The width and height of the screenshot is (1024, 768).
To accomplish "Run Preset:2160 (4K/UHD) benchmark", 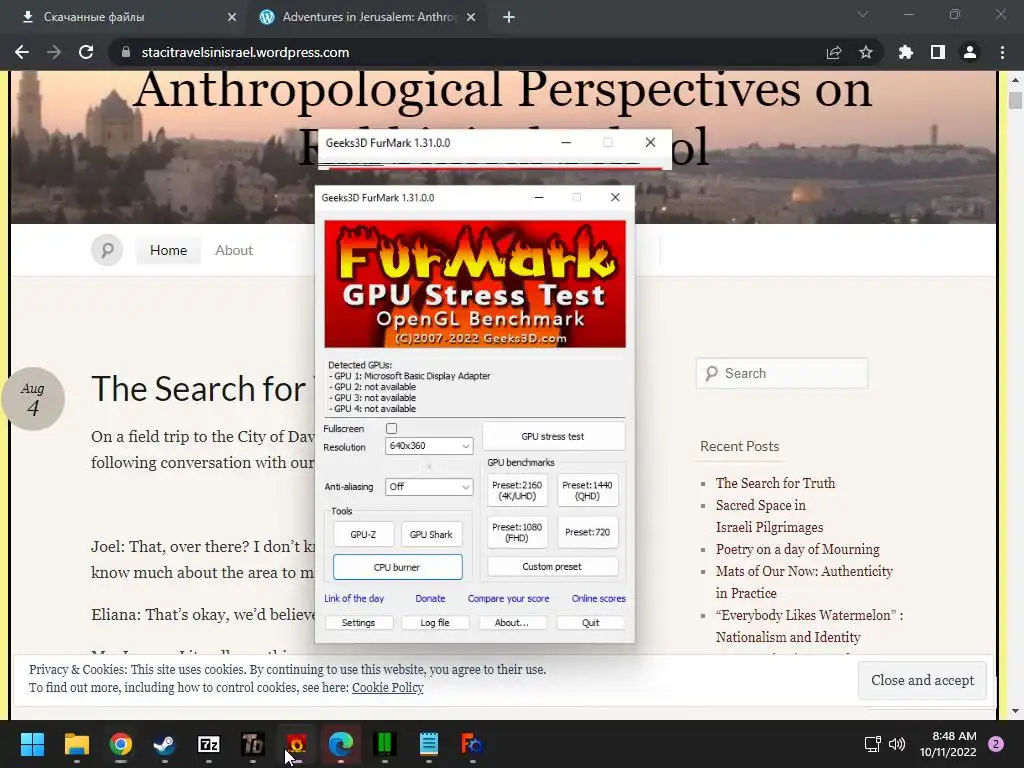I will 517,490.
